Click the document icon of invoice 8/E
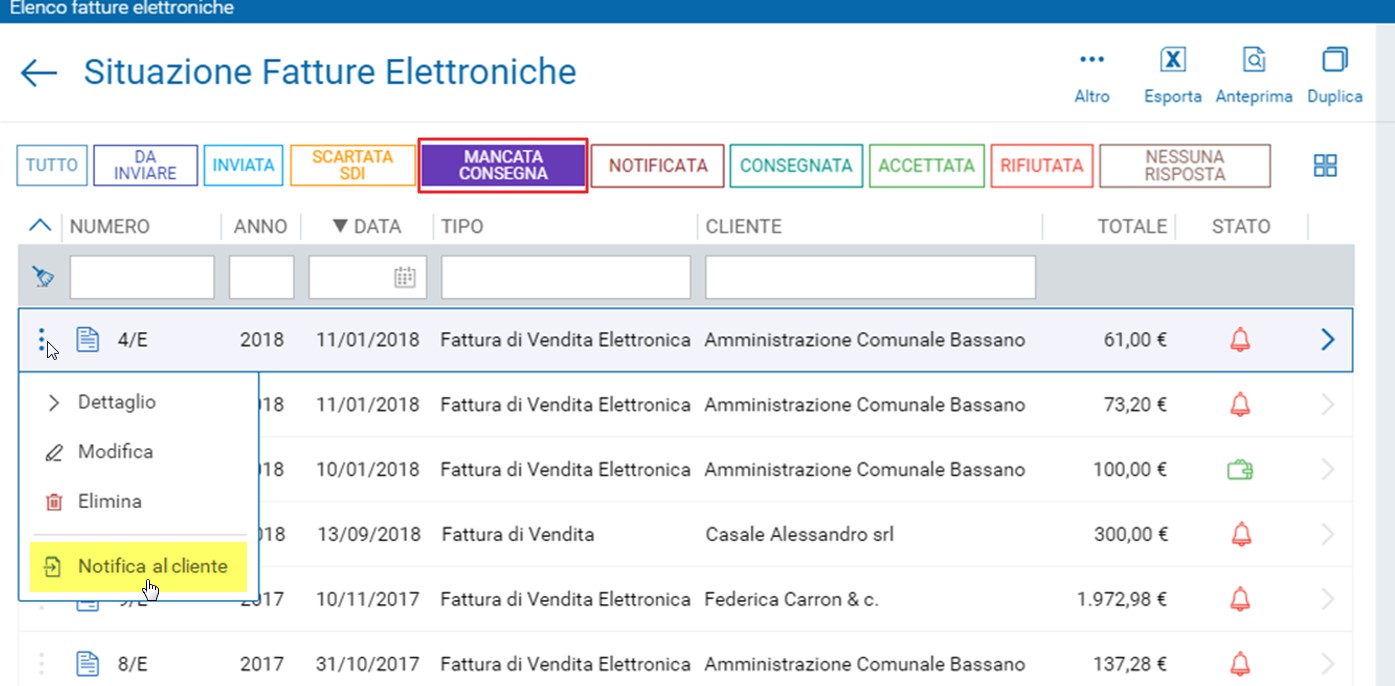This screenshot has width=1395, height=686. click(x=88, y=663)
